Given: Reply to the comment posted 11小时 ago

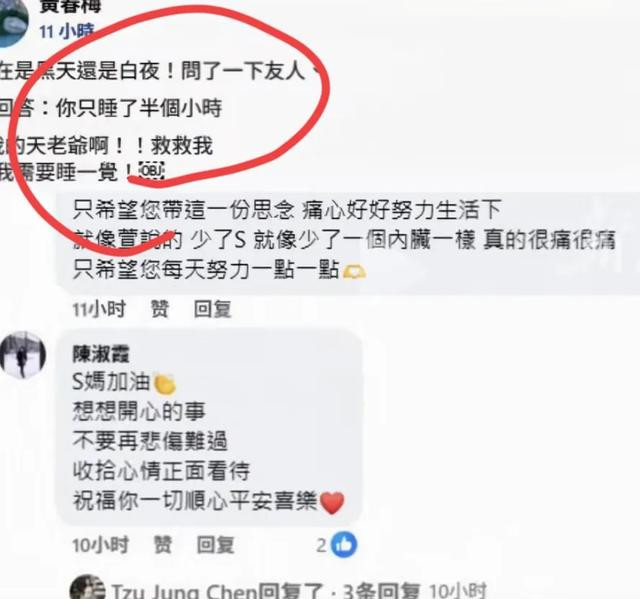Looking at the screenshot, I should (213, 309).
